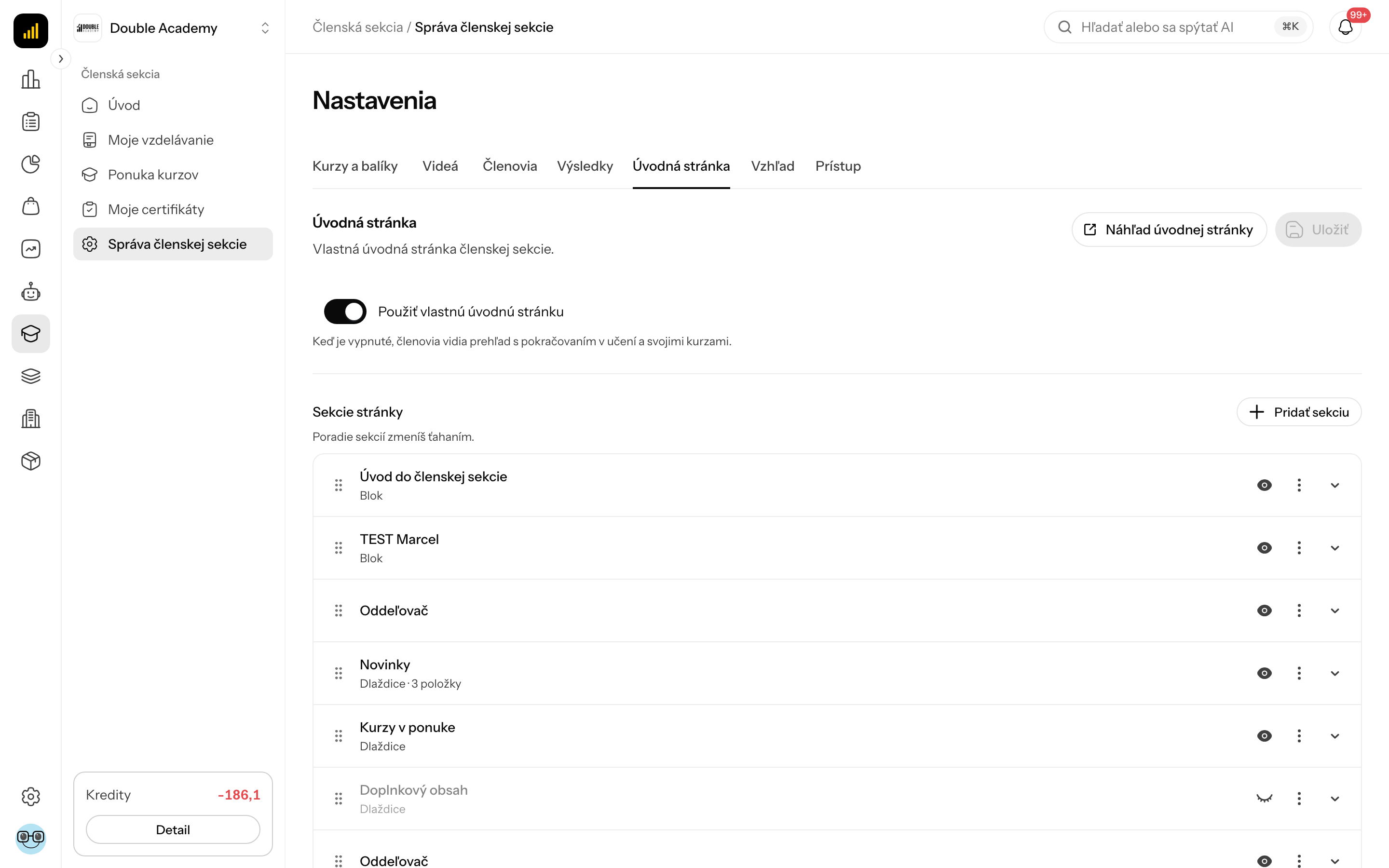Hide the Novinky section via eye icon
The width and height of the screenshot is (1389, 868).
[x=1264, y=673]
